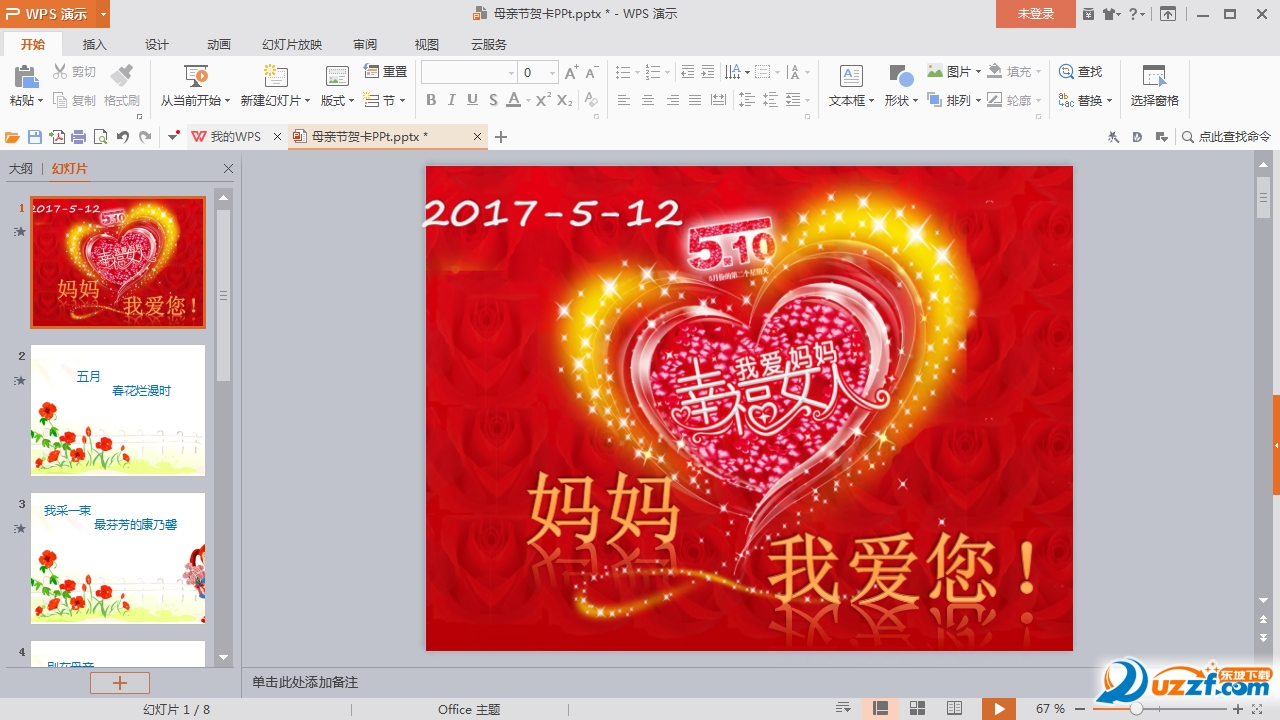Decrease font size with A- icon
1280x720 pixels.
tap(591, 72)
